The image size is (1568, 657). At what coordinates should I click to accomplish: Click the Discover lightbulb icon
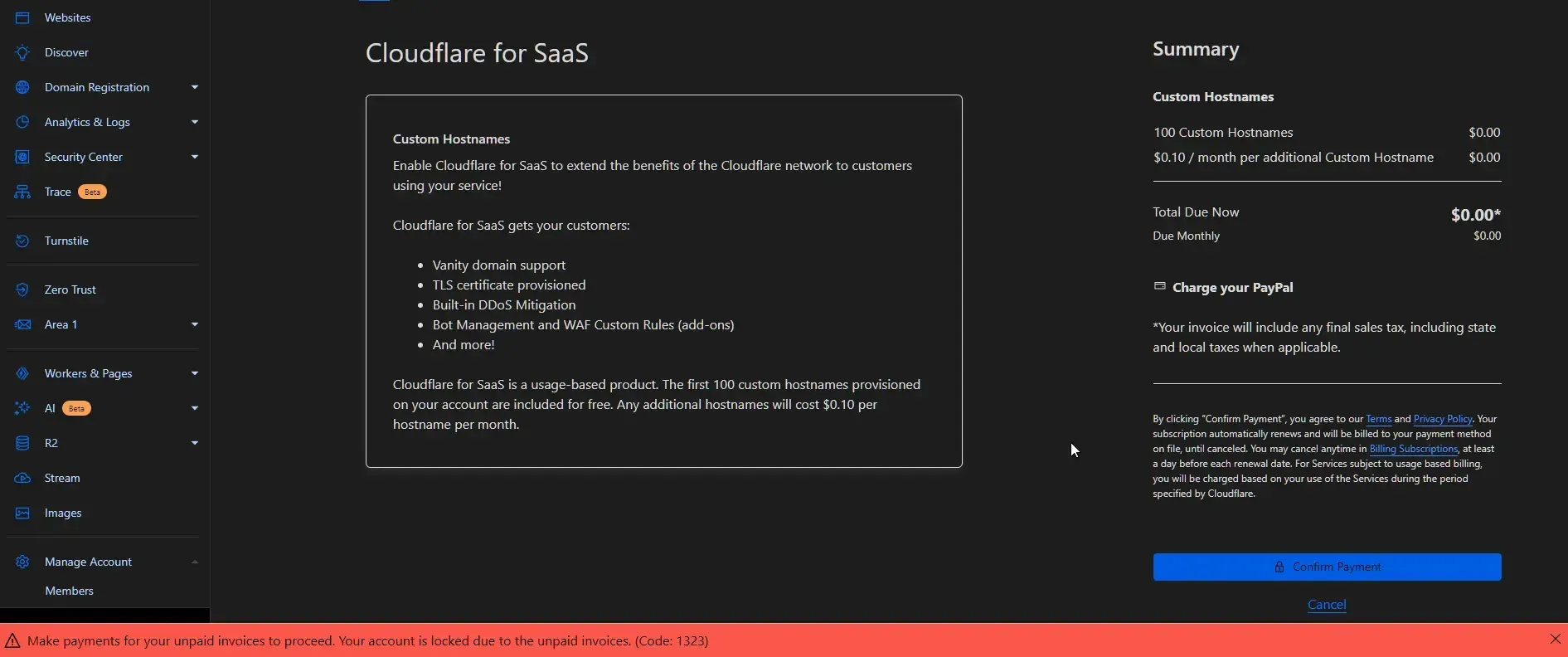22,52
